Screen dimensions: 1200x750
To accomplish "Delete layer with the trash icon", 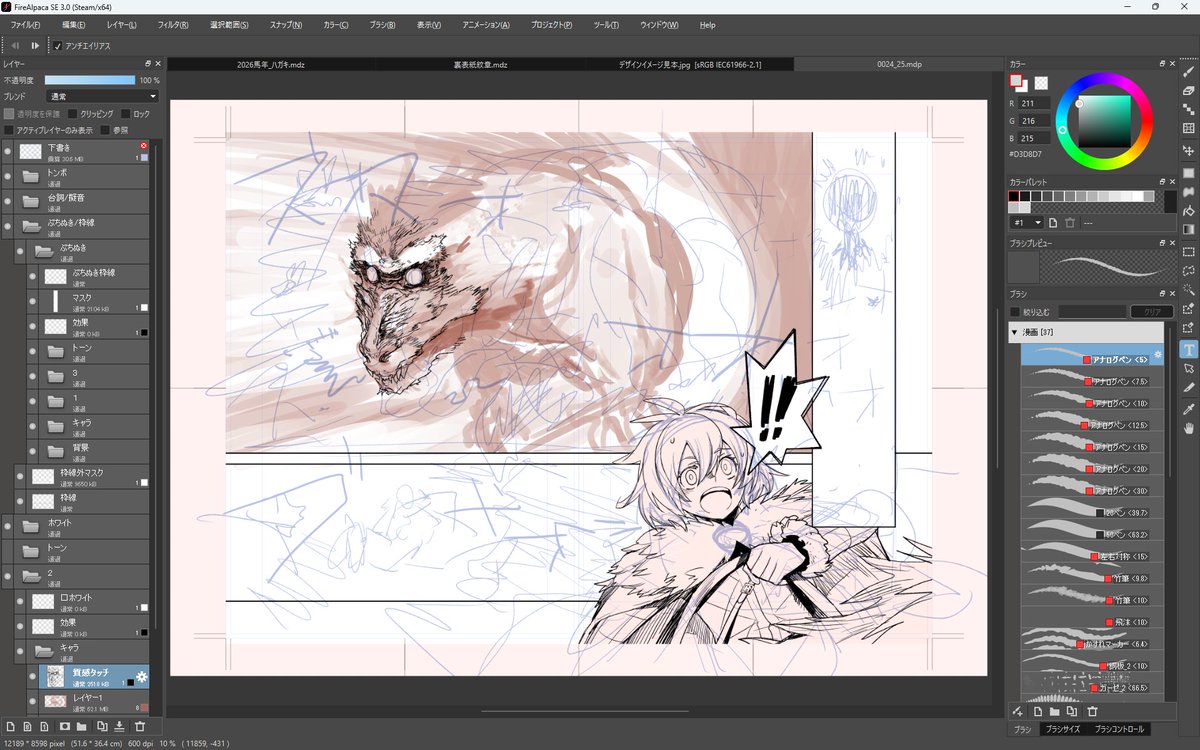I will (x=140, y=726).
